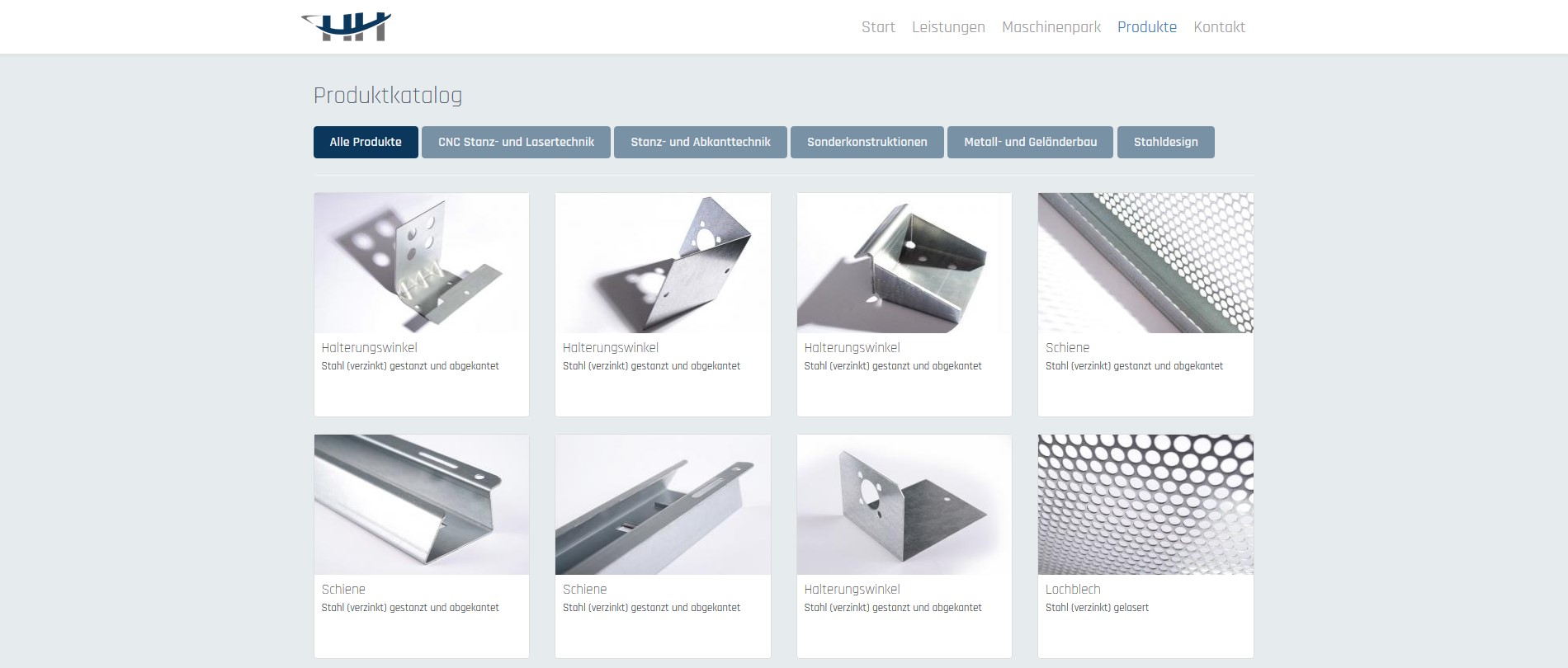Show the Sonderkonstruktionen category

click(867, 142)
